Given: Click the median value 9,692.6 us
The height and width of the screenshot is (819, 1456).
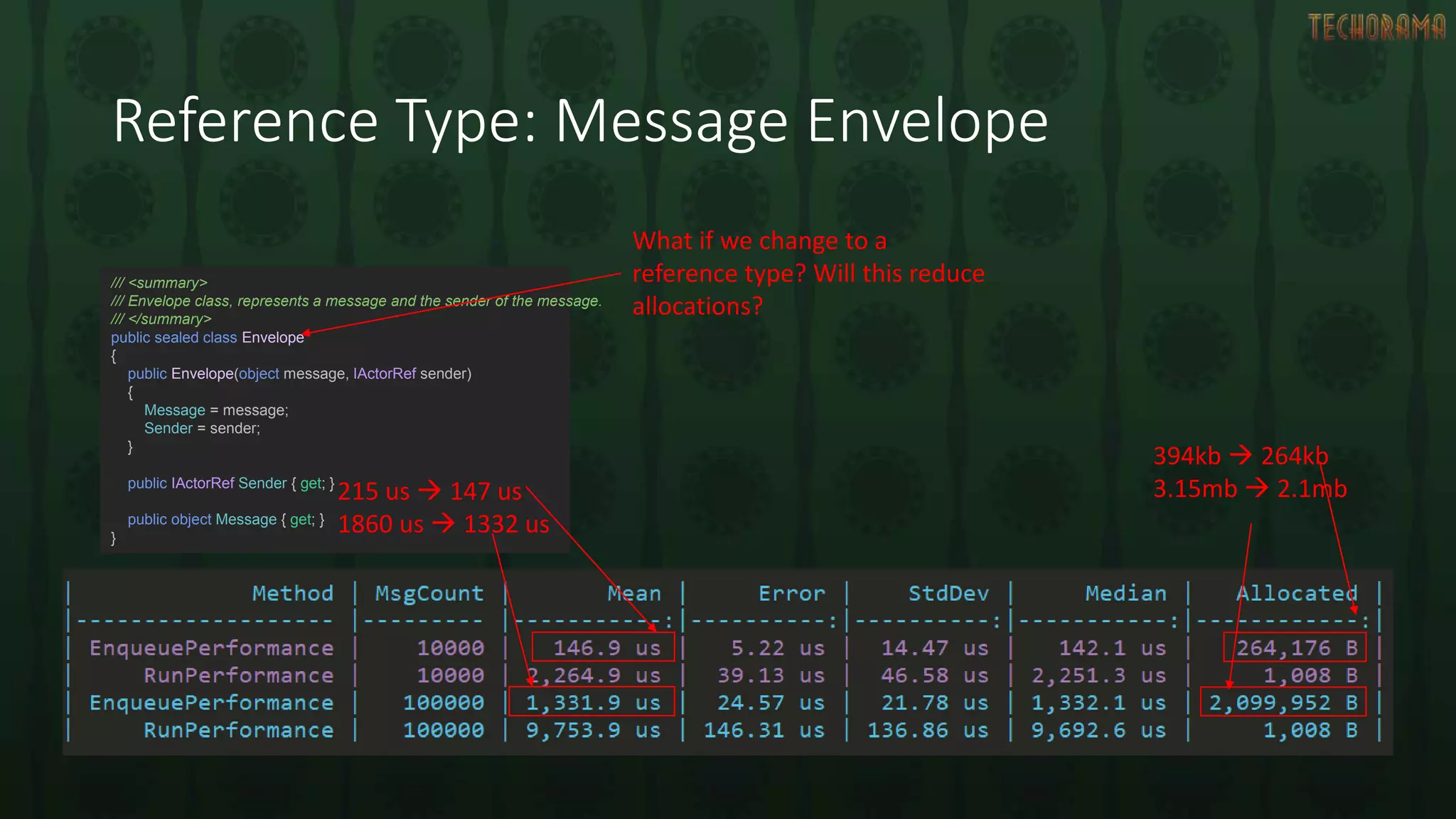Looking at the screenshot, I should [1099, 730].
